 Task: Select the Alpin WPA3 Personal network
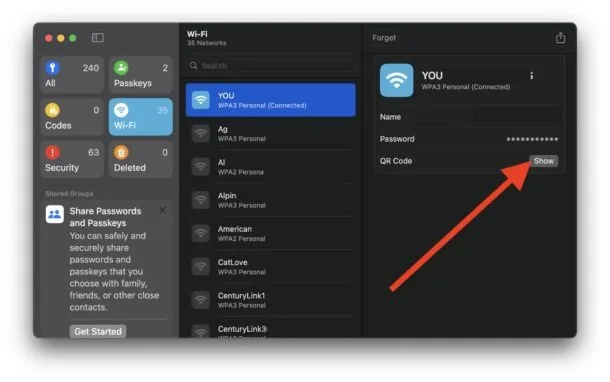[x=271, y=200]
